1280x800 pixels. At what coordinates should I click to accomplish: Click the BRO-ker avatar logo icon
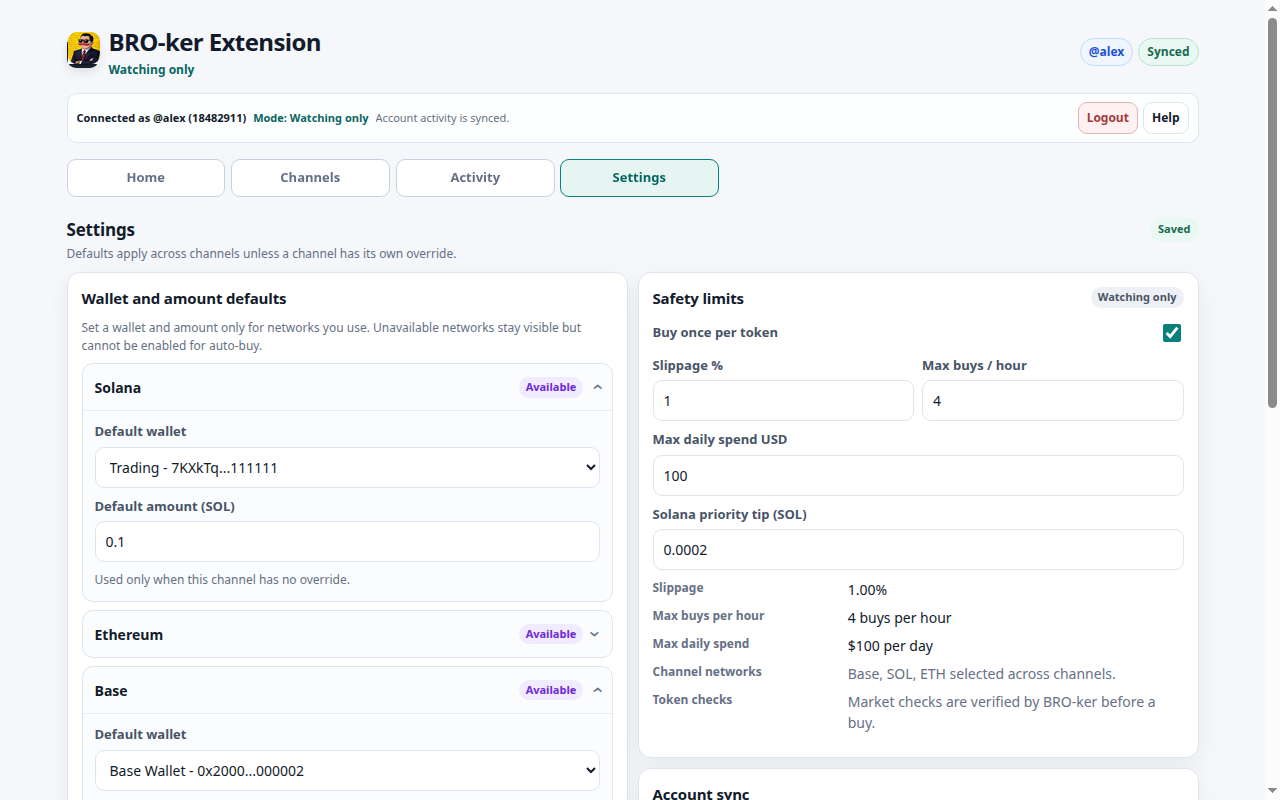coord(83,49)
